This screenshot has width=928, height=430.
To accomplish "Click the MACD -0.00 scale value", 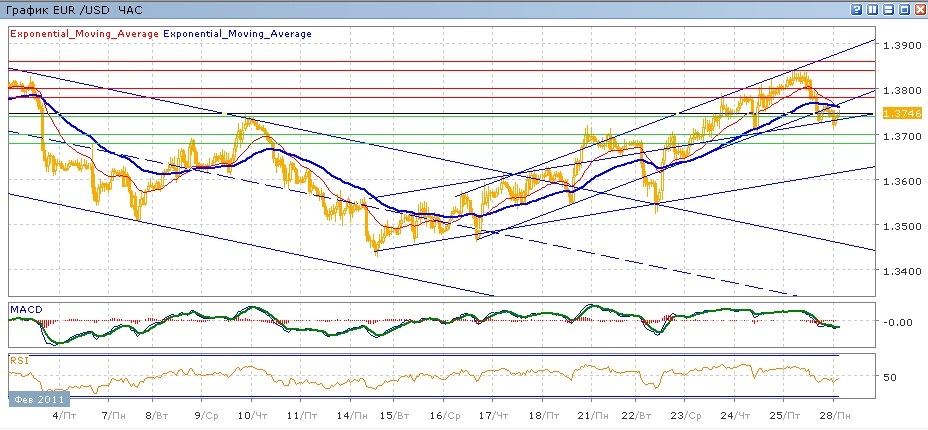I will [900, 322].
